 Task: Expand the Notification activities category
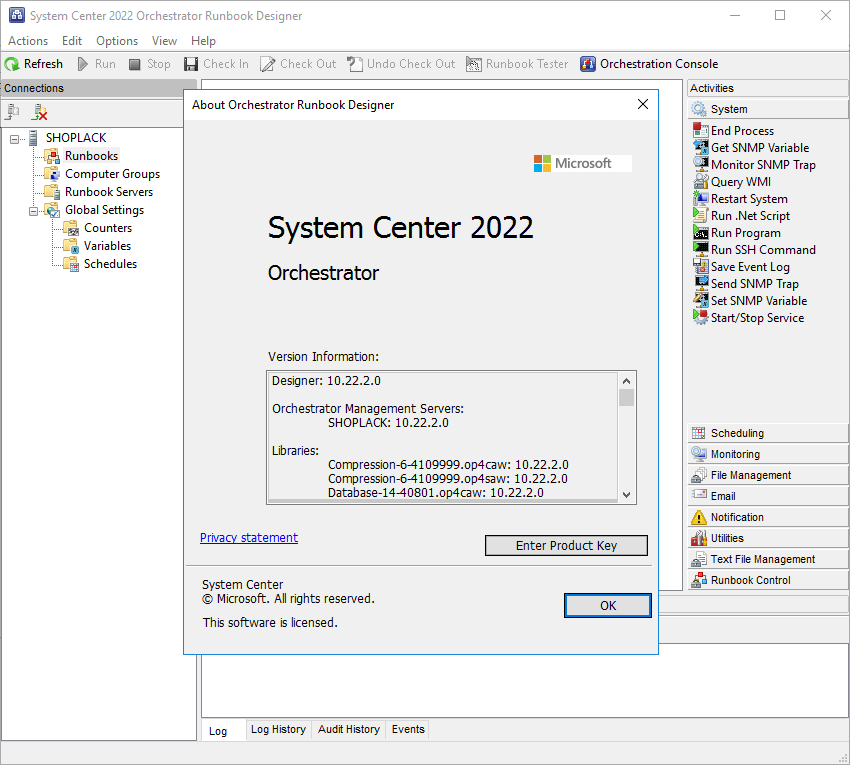(x=767, y=517)
